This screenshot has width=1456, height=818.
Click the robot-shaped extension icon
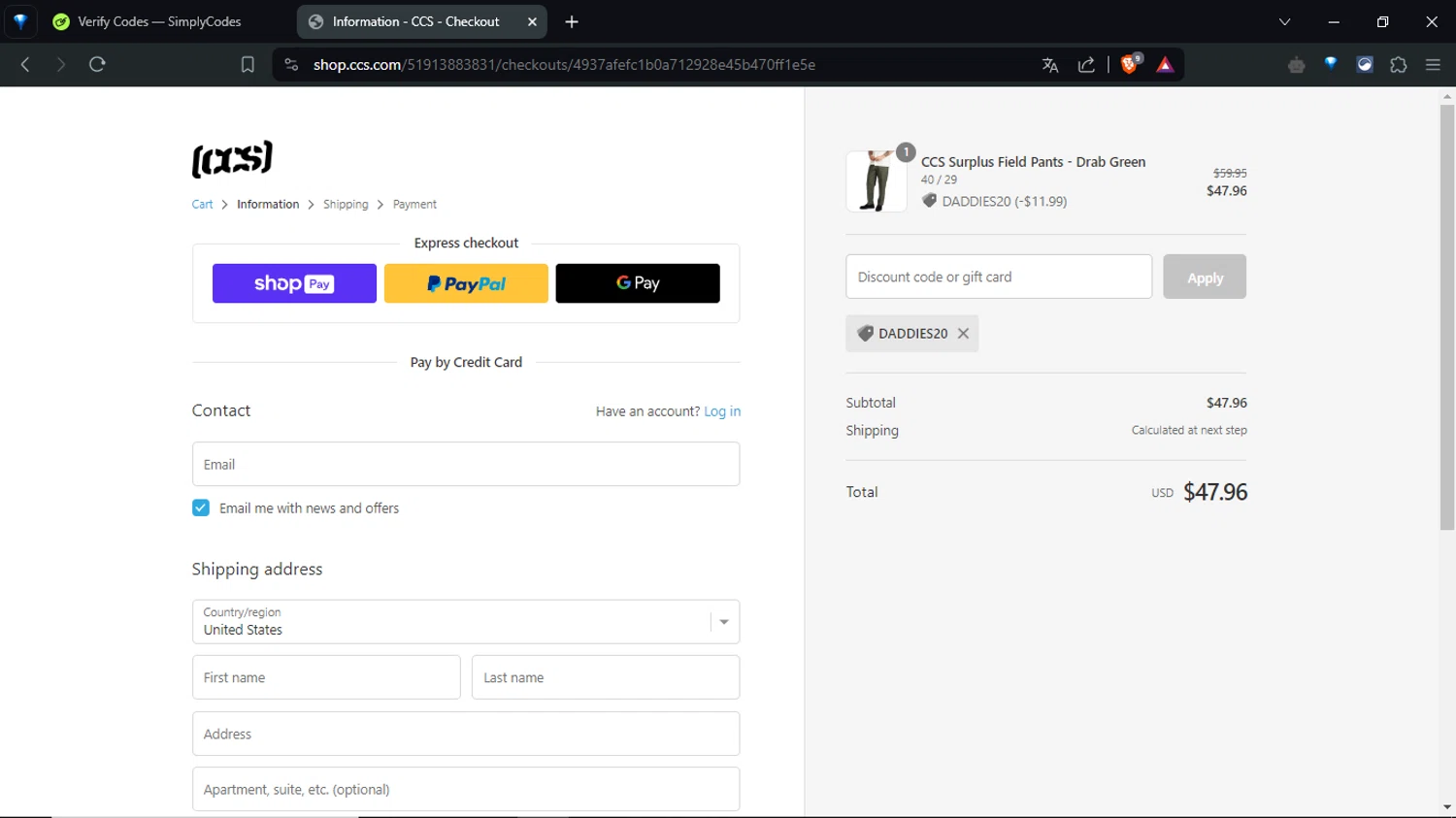pyautogui.click(x=1296, y=65)
